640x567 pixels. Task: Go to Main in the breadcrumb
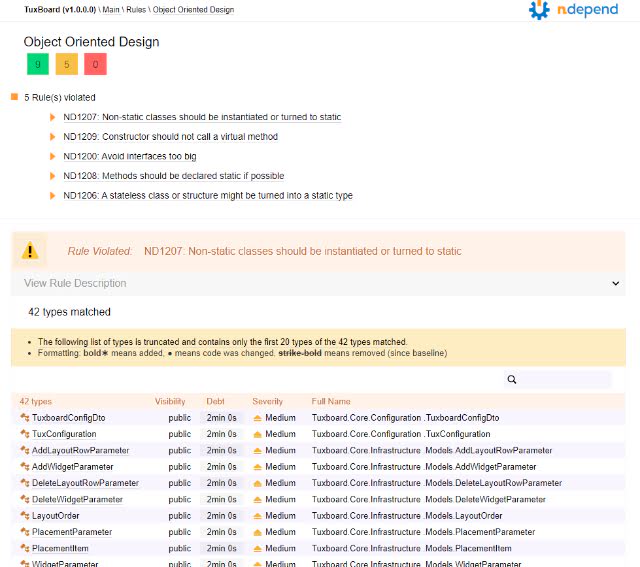(111, 9)
